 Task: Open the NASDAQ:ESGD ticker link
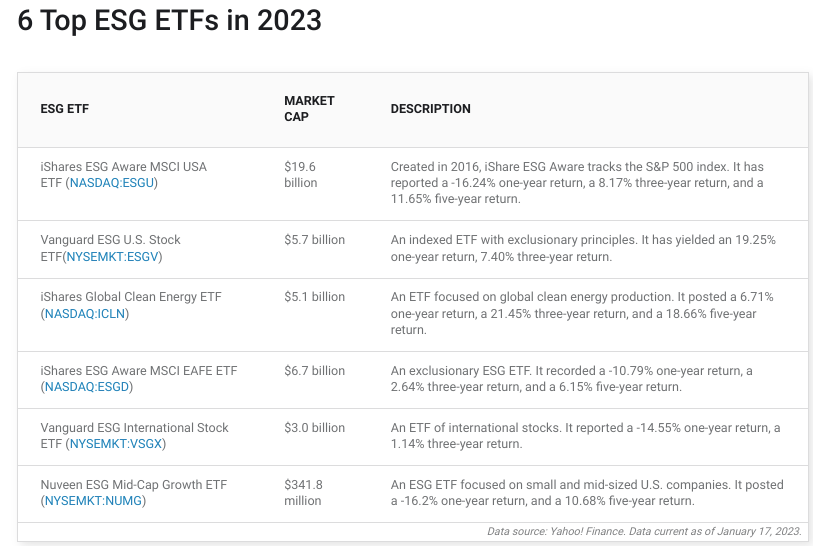(88, 387)
